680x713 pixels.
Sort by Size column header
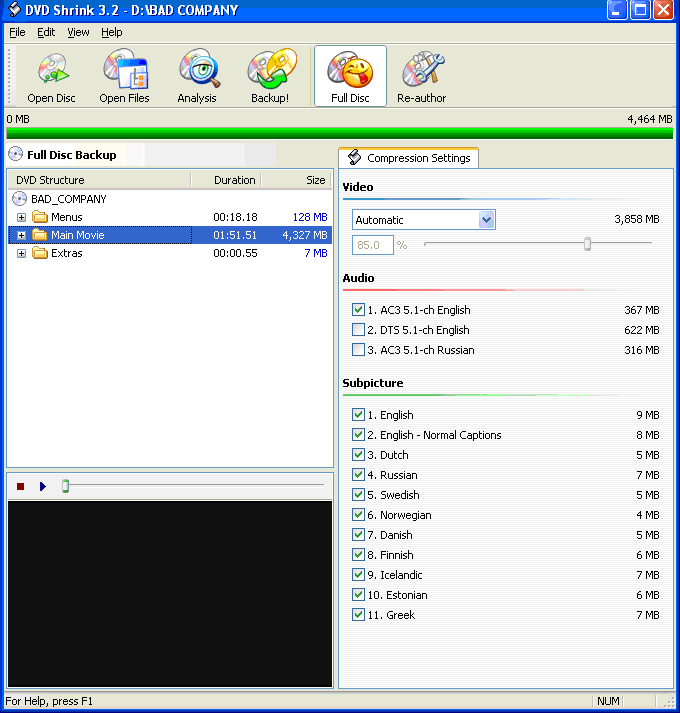click(297, 180)
